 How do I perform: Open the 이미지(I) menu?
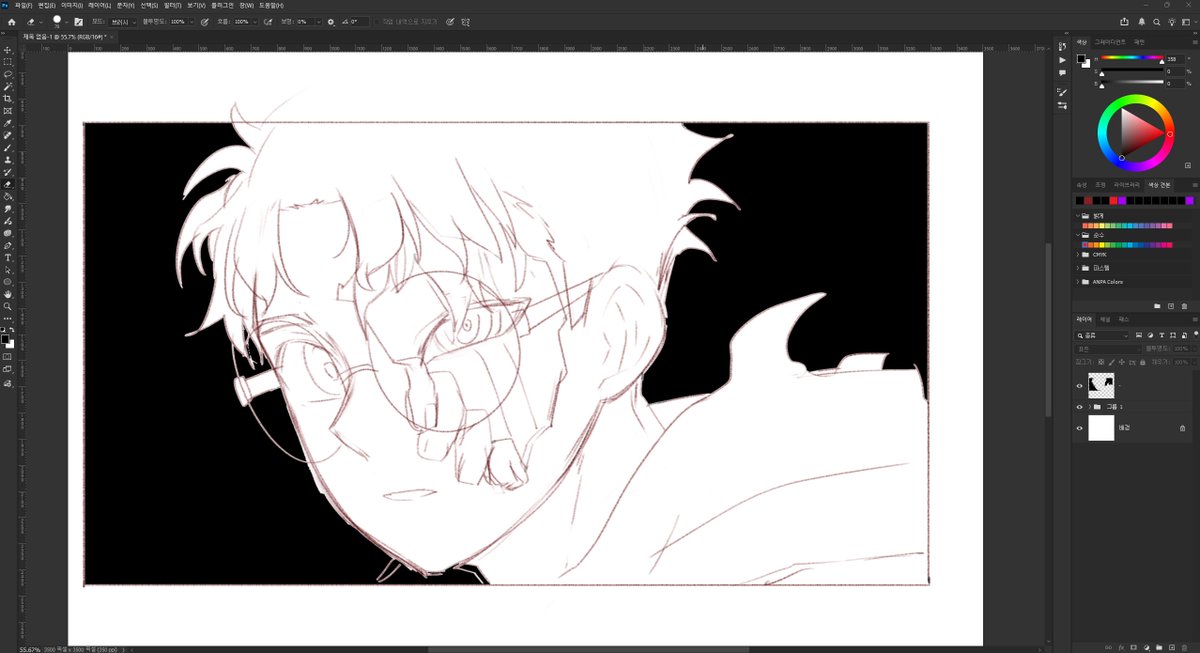[x=74, y=5]
